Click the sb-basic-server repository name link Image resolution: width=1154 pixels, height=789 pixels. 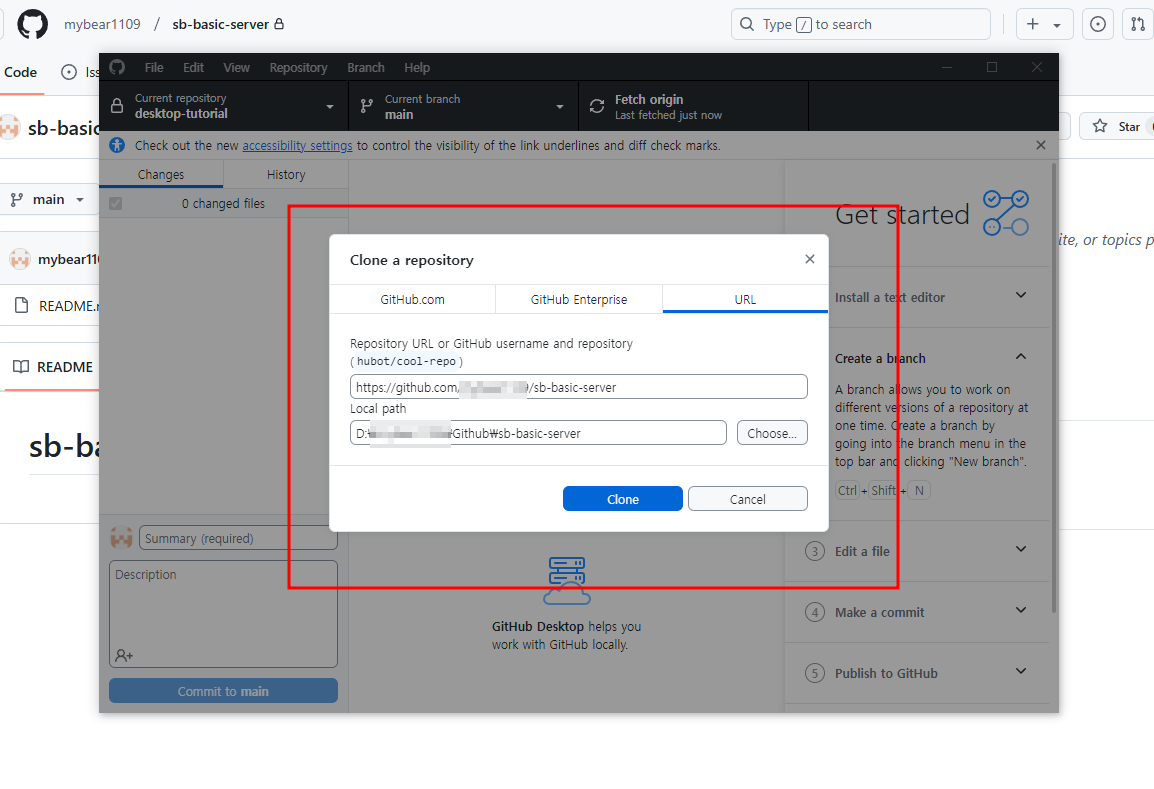(221, 24)
